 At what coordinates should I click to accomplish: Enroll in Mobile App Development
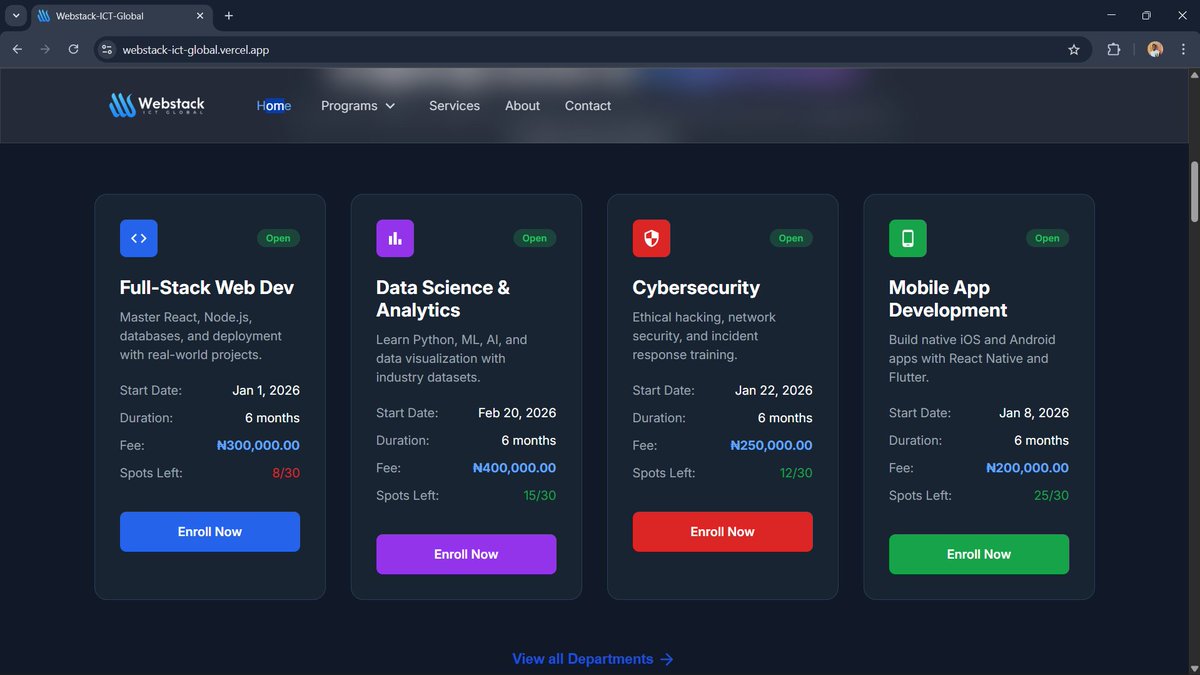pos(979,554)
